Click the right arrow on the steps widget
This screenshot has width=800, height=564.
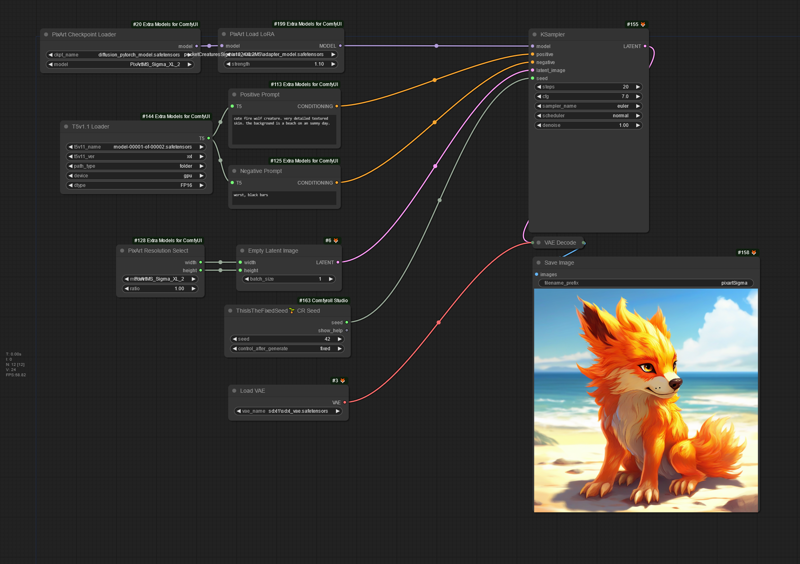(638, 87)
